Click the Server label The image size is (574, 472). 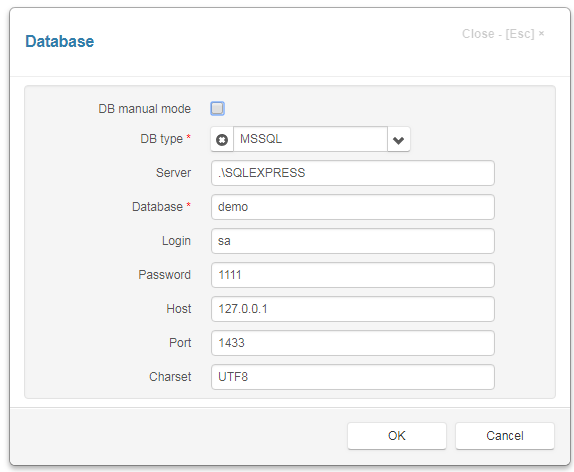174,173
